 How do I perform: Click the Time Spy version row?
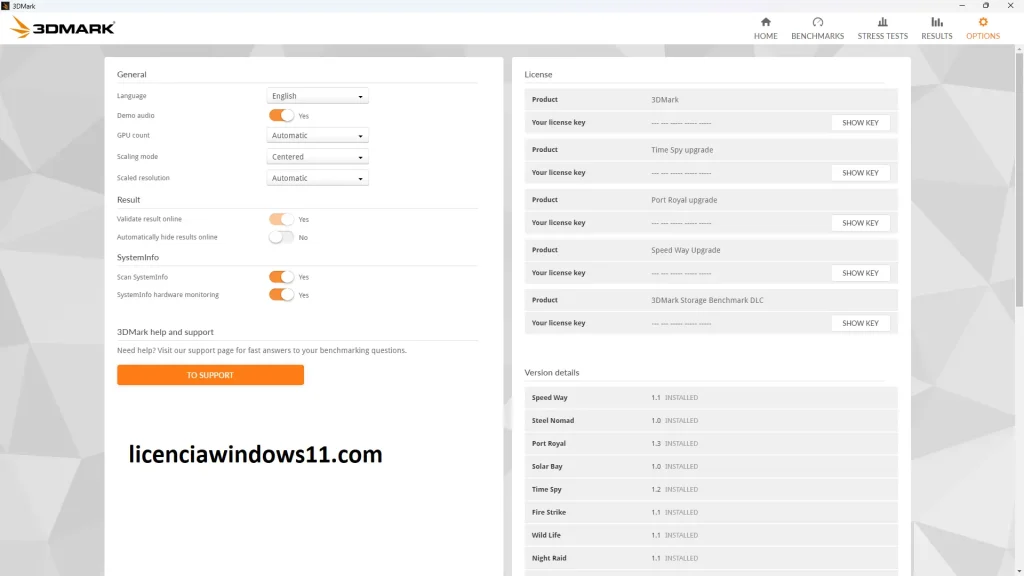pyautogui.click(x=711, y=489)
